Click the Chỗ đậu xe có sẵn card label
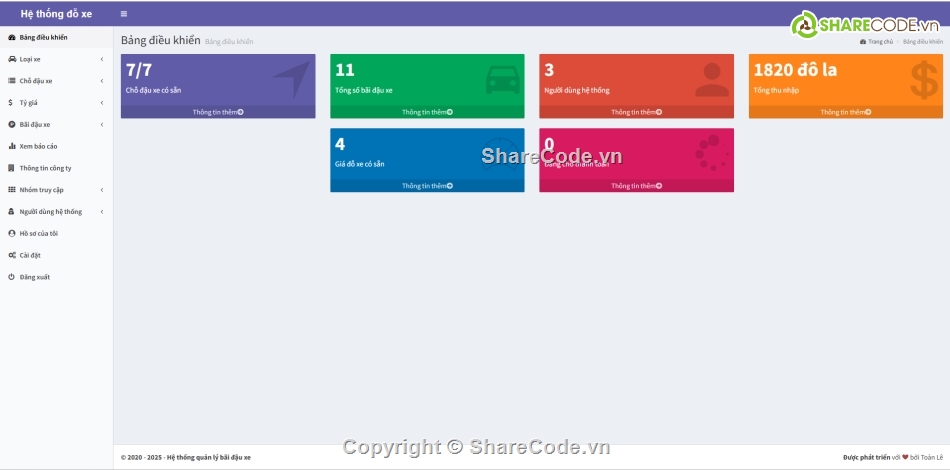Screen dimensions: 950x470 pos(153,91)
